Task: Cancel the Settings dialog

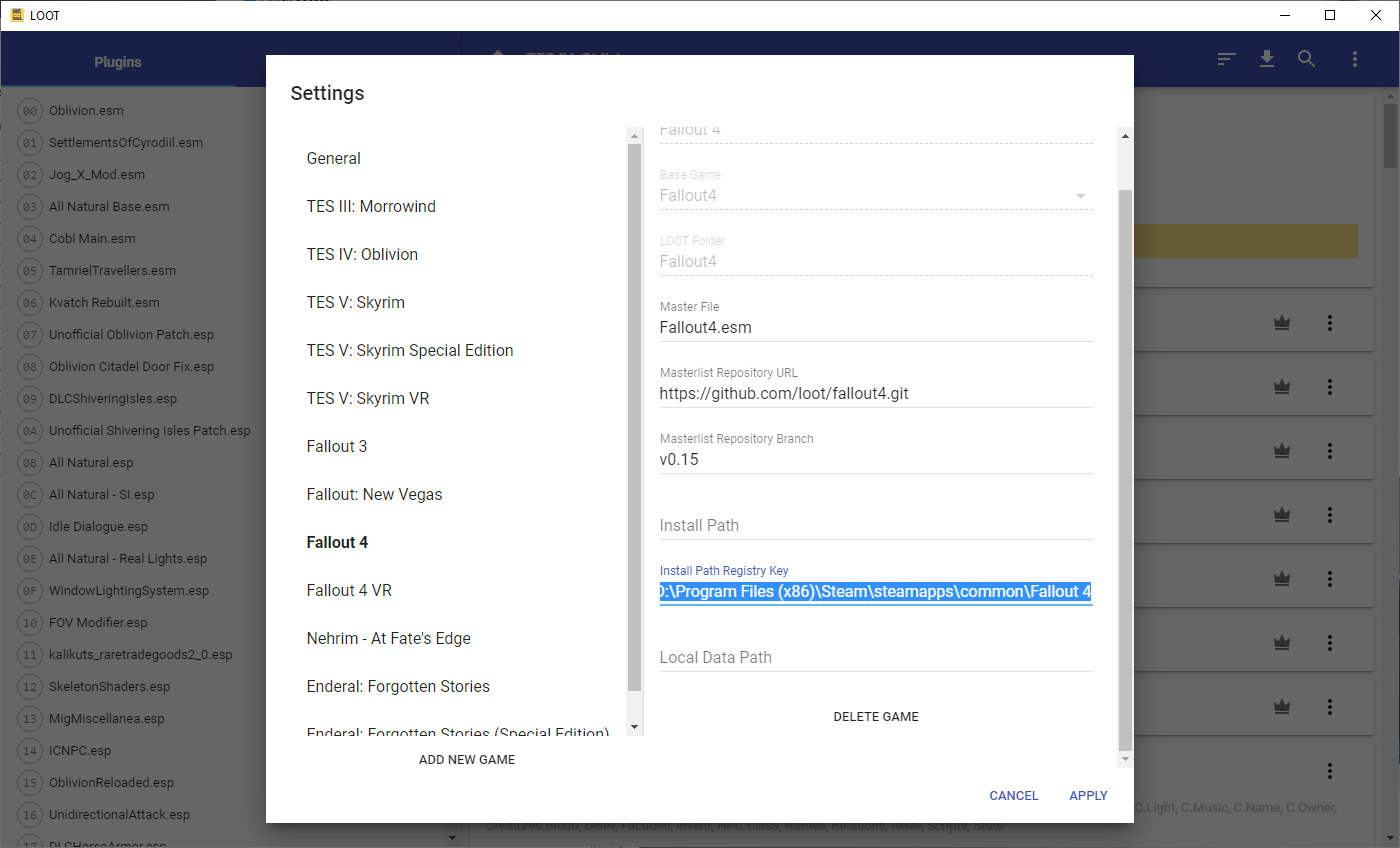Action: click(x=1014, y=796)
